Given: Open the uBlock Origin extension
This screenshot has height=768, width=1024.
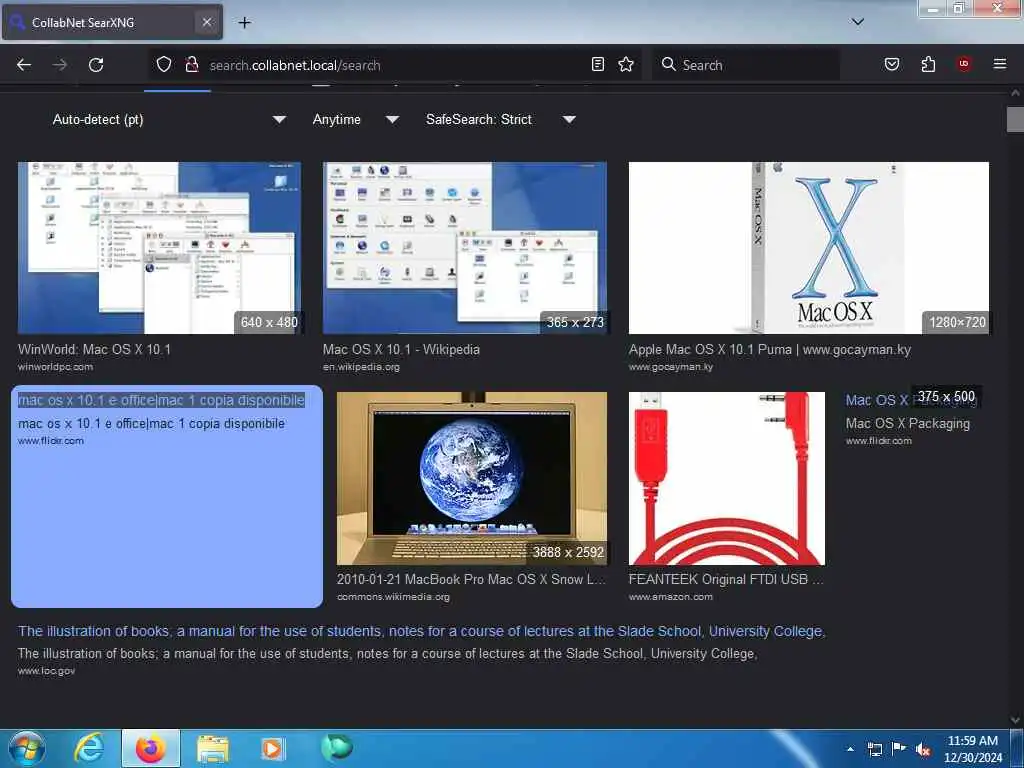Looking at the screenshot, I should click(x=964, y=64).
